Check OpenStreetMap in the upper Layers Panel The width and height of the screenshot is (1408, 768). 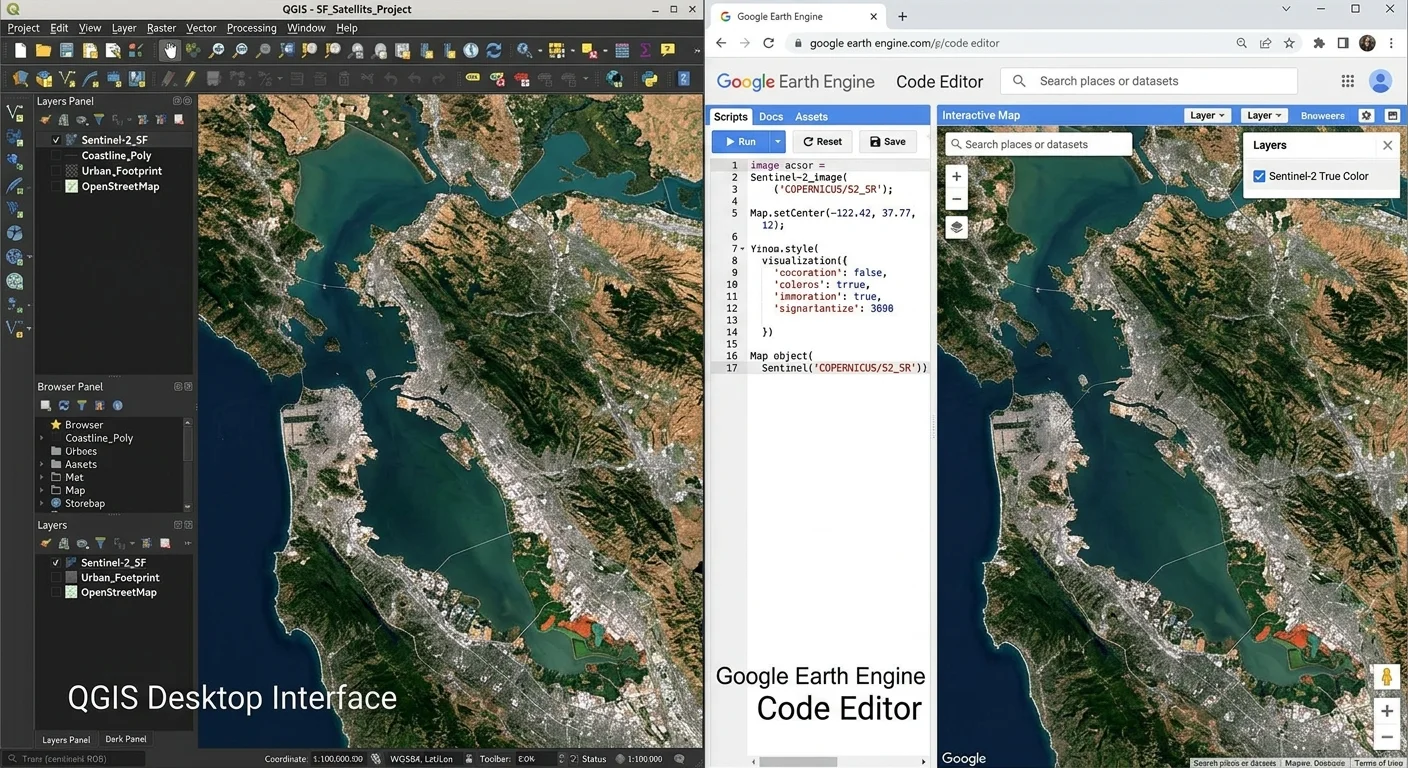point(56,186)
